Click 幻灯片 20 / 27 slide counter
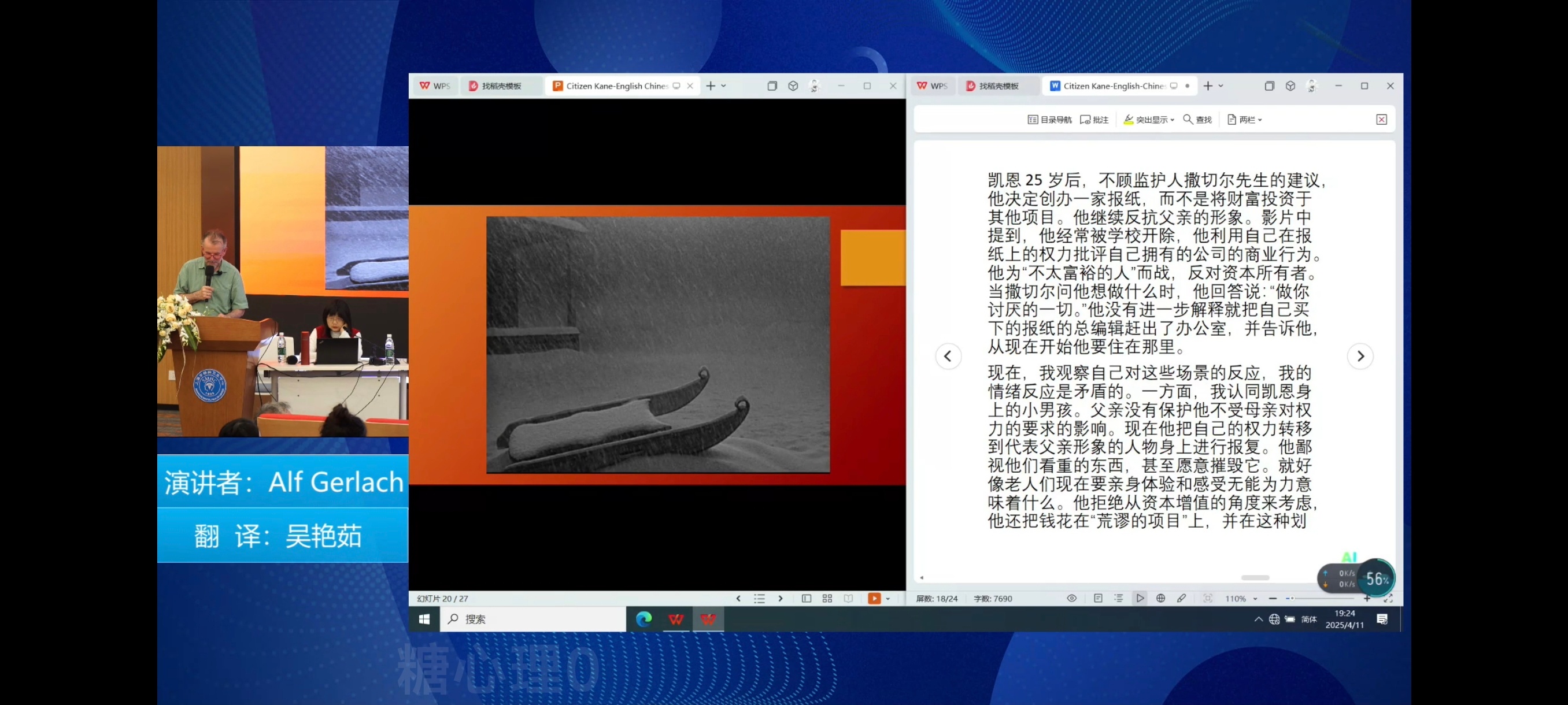The image size is (1568, 705). 442,599
